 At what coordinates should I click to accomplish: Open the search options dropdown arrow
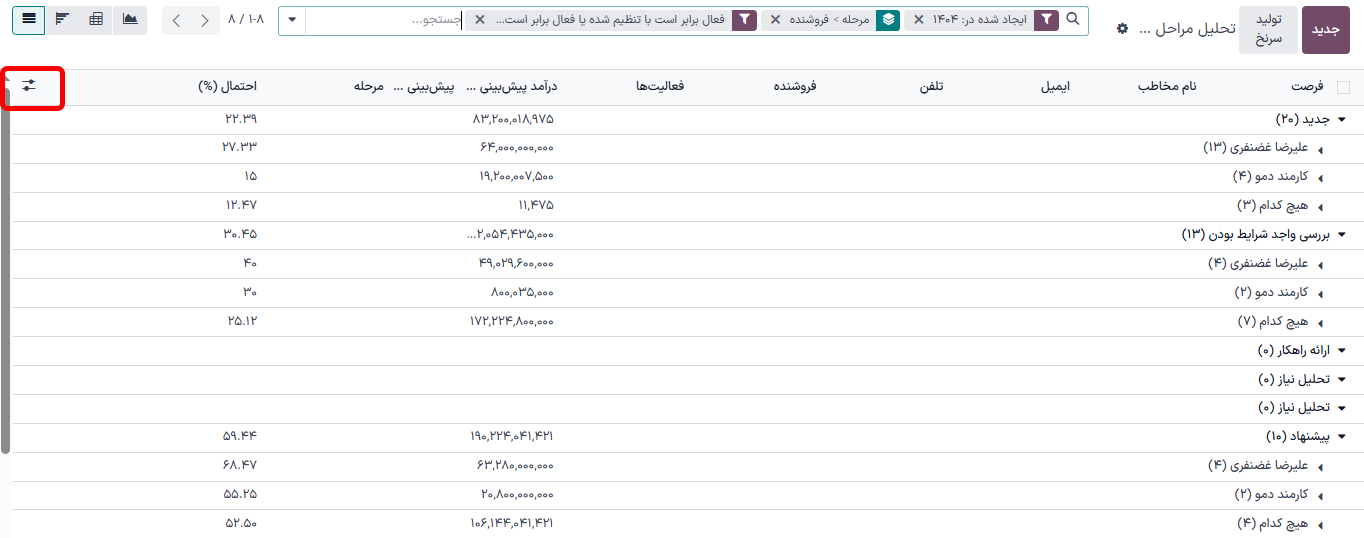(x=291, y=20)
